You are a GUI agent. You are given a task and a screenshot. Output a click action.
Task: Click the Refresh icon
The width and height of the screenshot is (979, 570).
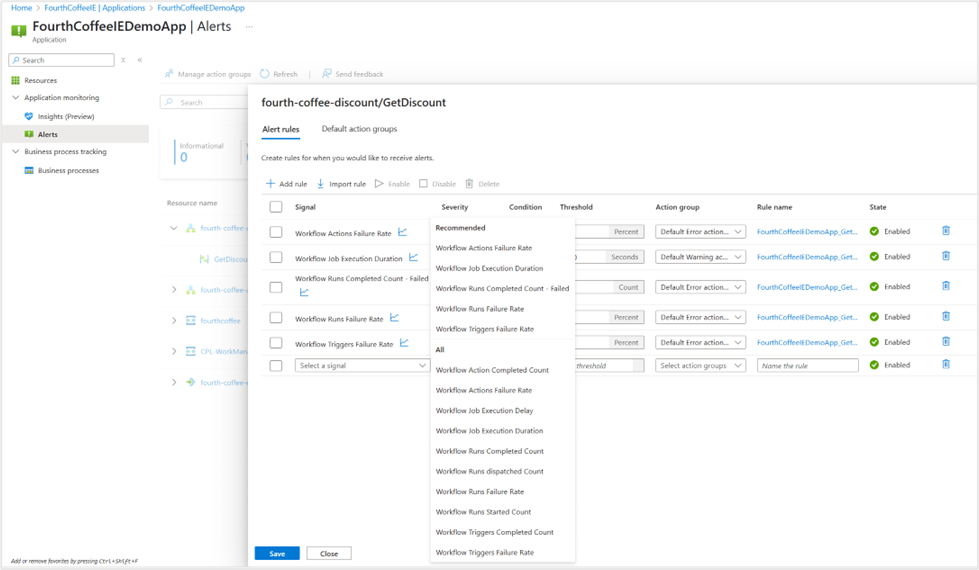coord(265,74)
